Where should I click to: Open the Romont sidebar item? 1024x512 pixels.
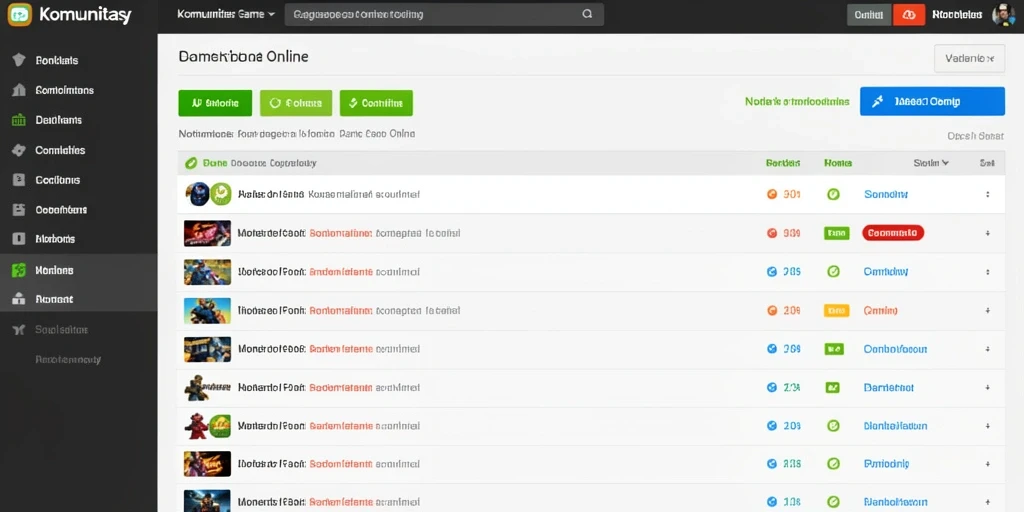78,299
